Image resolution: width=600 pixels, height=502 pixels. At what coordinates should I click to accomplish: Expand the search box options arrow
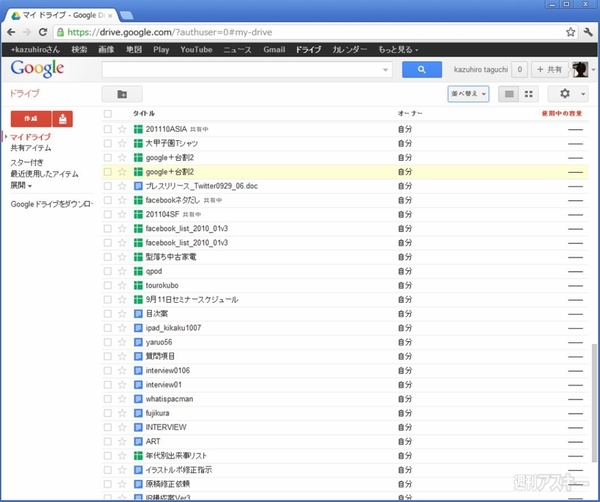pyautogui.click(x=385, y=70)
